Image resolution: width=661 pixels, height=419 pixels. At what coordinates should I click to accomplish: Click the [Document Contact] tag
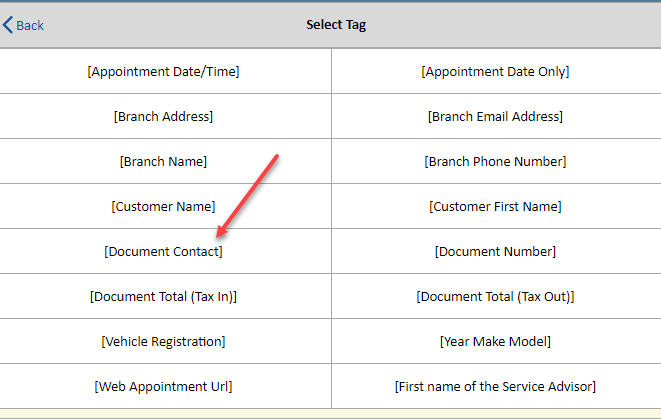[x=164, y=252]
